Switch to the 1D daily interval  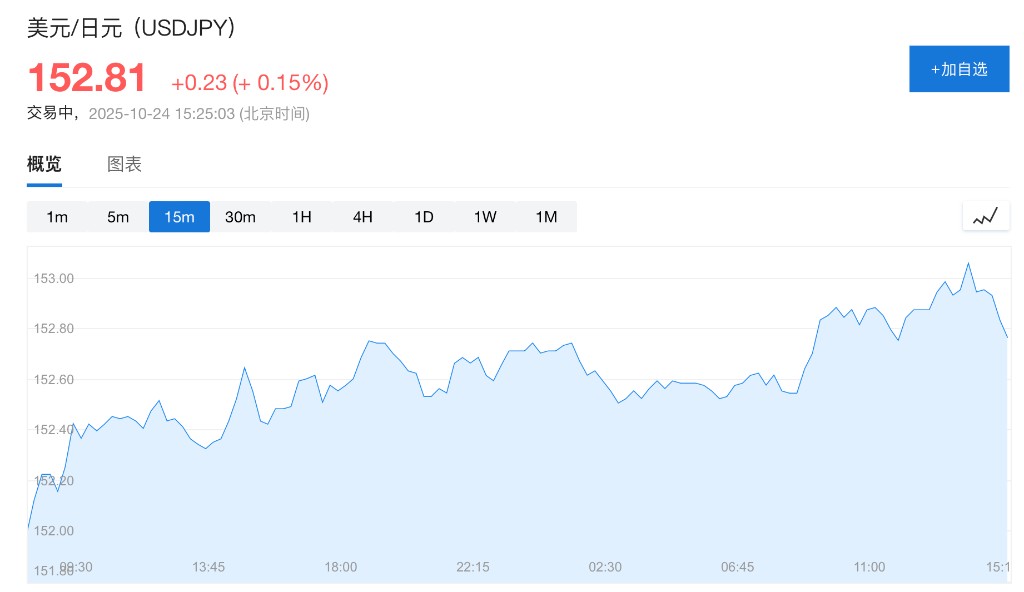424,217
